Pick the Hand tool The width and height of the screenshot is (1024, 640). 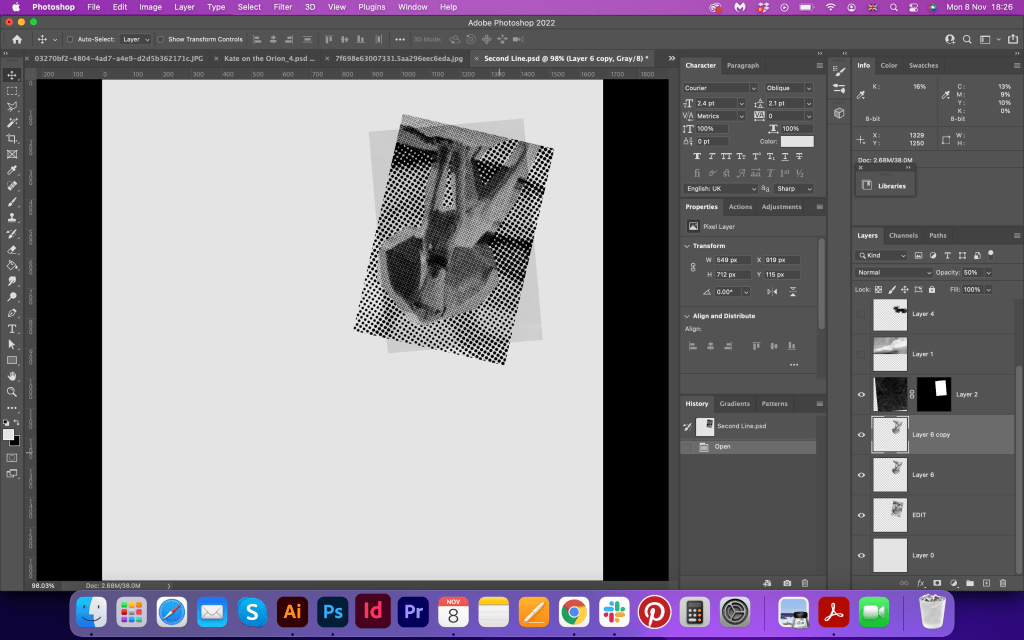tap(12, 376)
